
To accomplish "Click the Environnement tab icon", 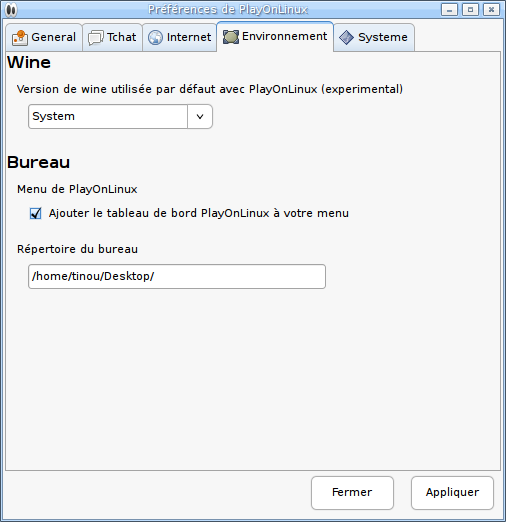I will 231,37.
